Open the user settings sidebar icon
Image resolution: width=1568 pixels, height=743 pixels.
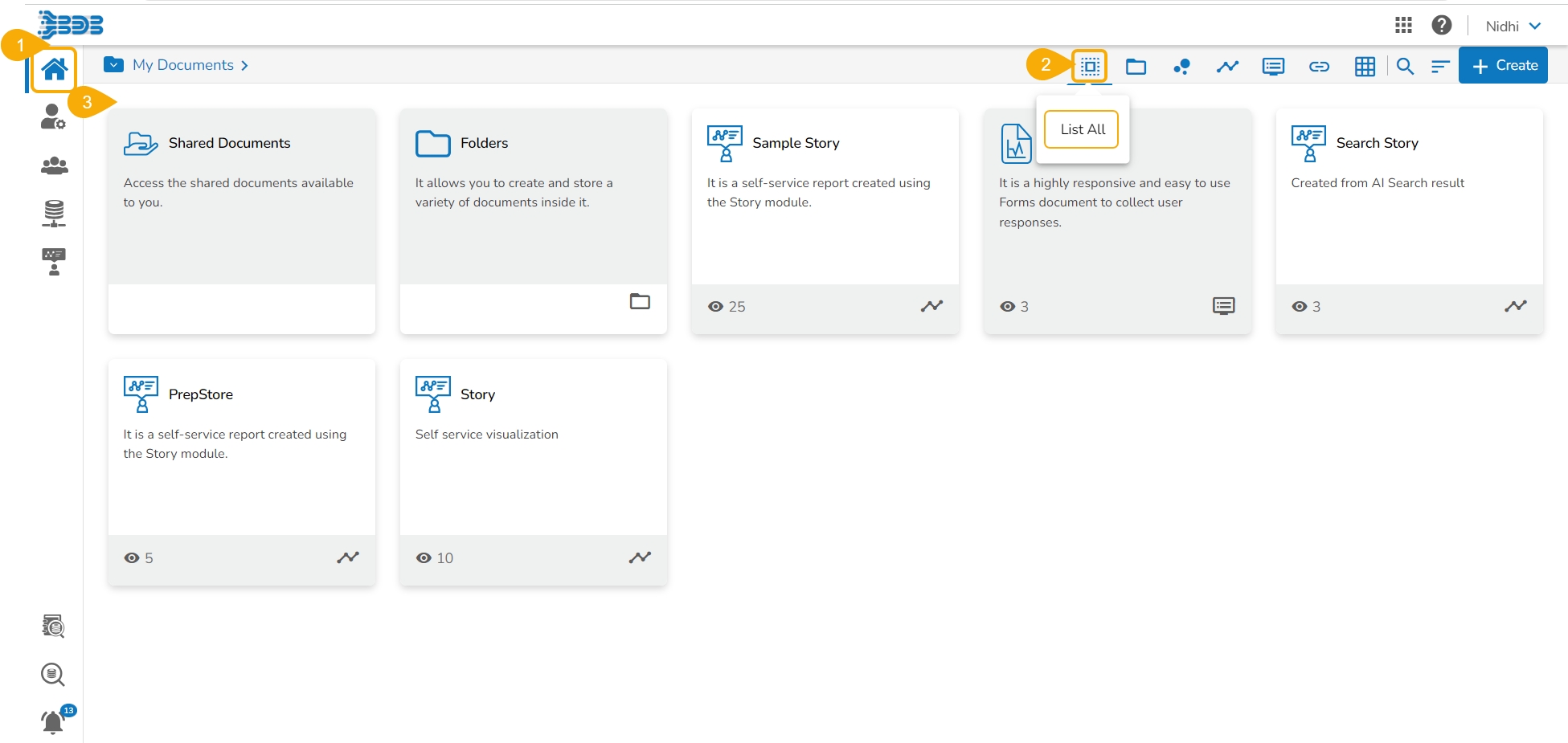pyautogui.click(x=53, y=117)
